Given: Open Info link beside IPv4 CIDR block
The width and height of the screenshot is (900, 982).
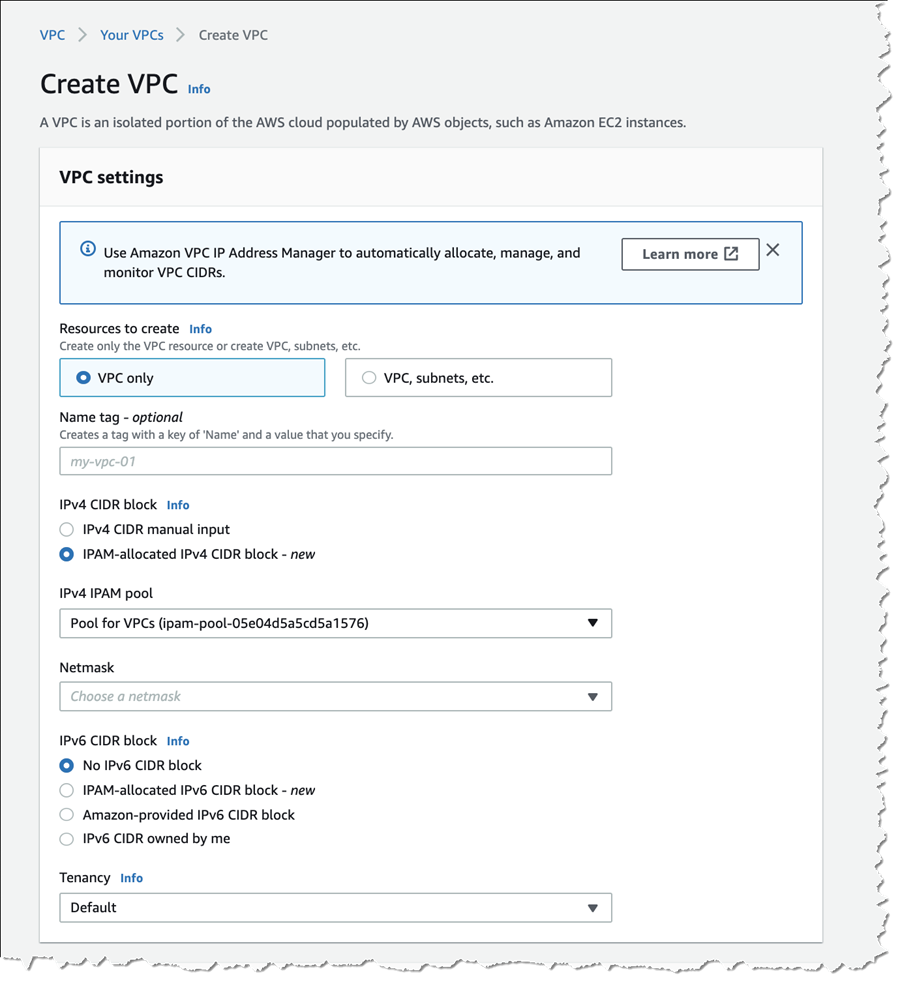Looking at the screenshot, I should [x=178, y=505].
